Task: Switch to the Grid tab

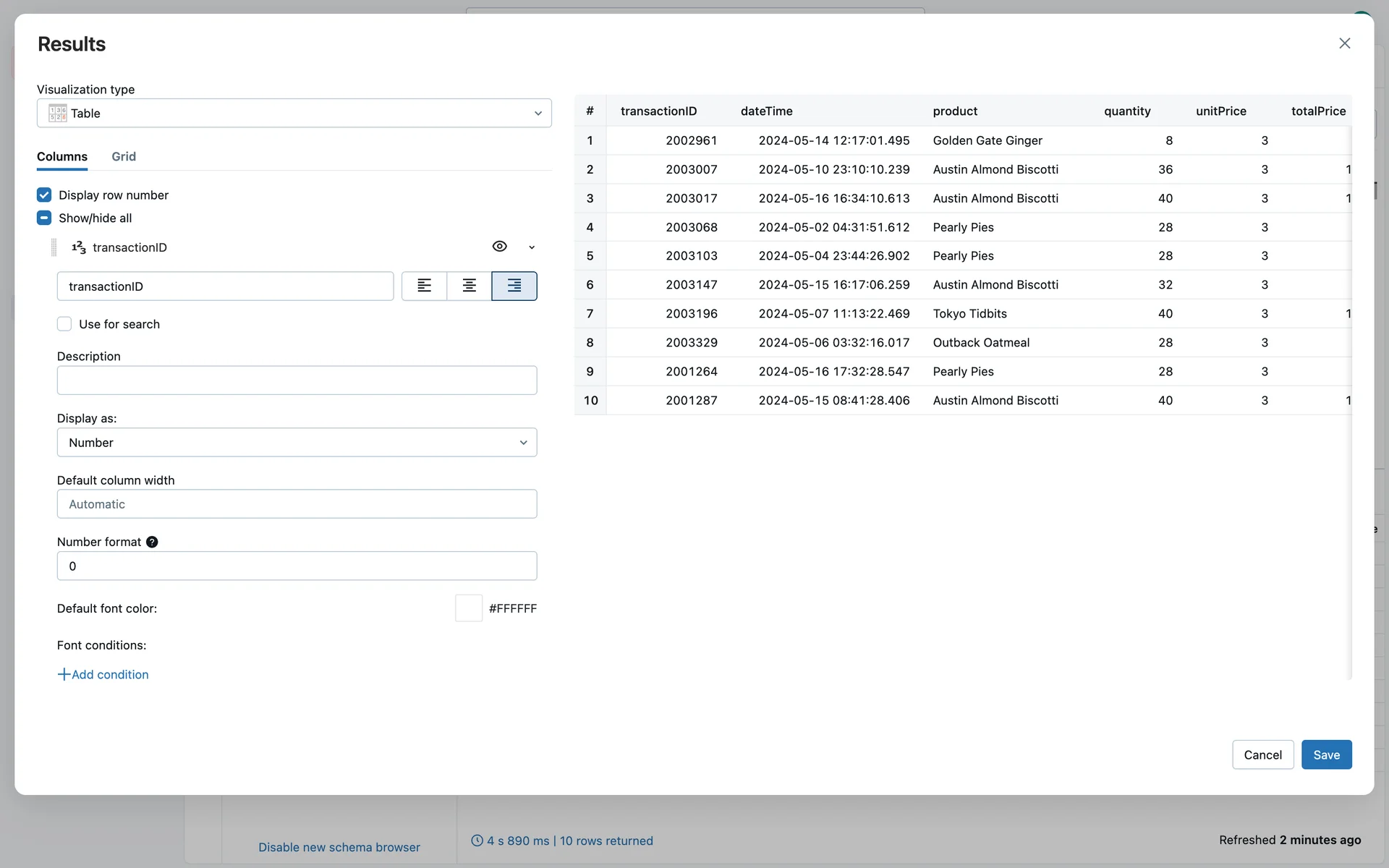Action: (124, 156)
